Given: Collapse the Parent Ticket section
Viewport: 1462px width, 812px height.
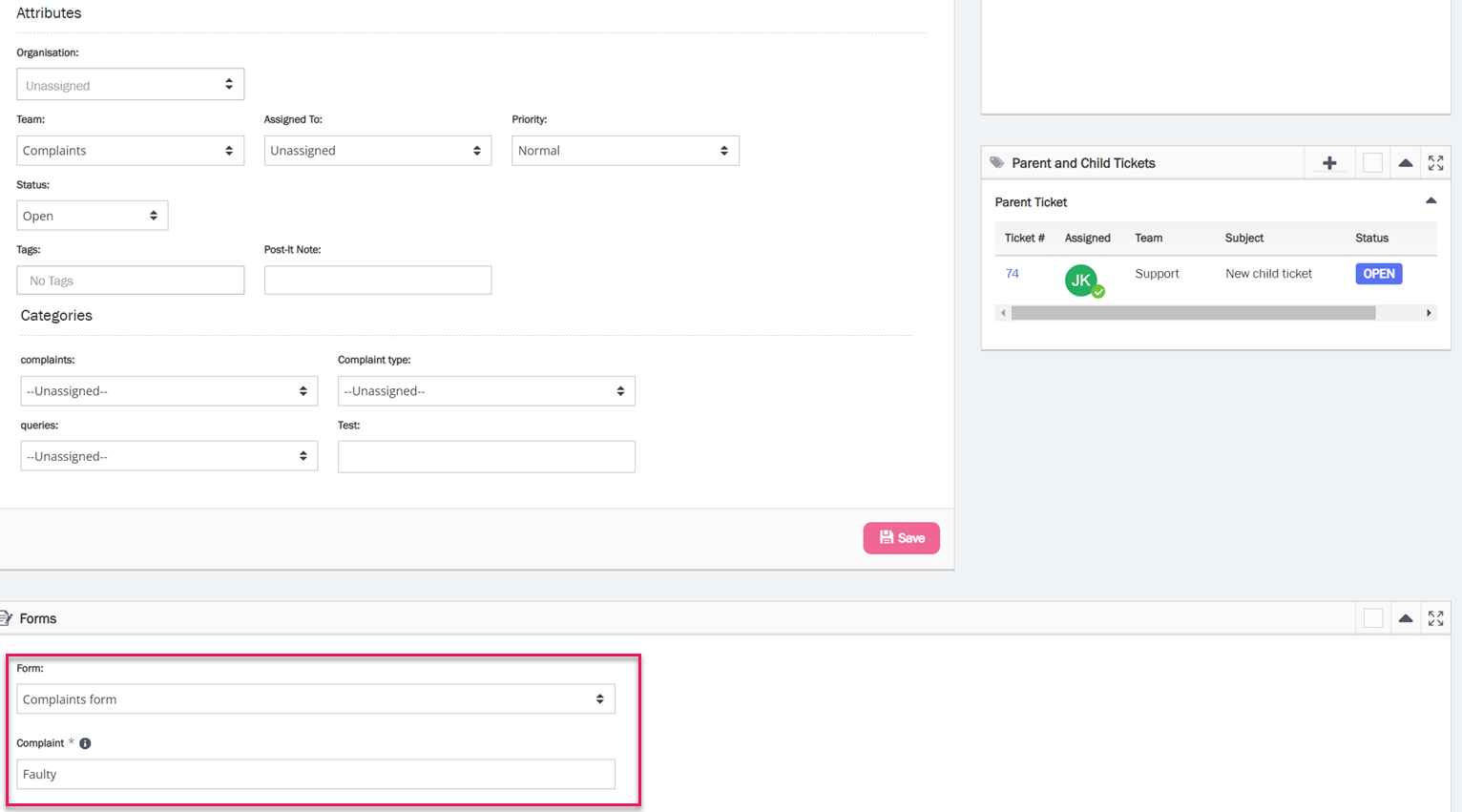Looking at the screenshot, I should click(1431, 201).
